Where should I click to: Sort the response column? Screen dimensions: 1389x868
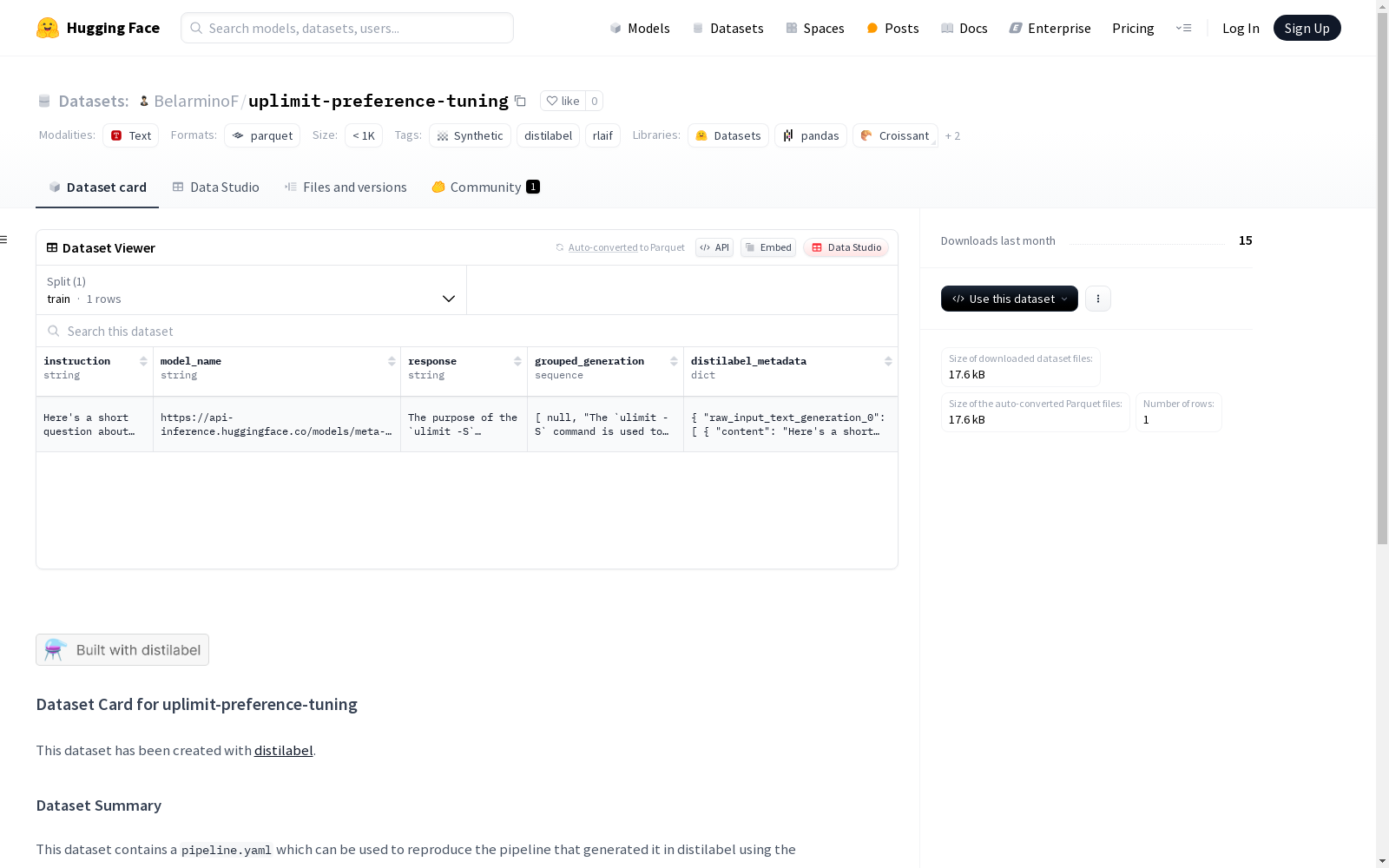(x=517, y=361)
